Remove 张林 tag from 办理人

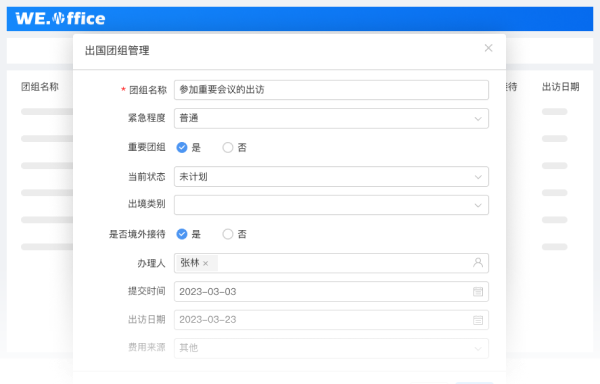(x=205, y=264)
